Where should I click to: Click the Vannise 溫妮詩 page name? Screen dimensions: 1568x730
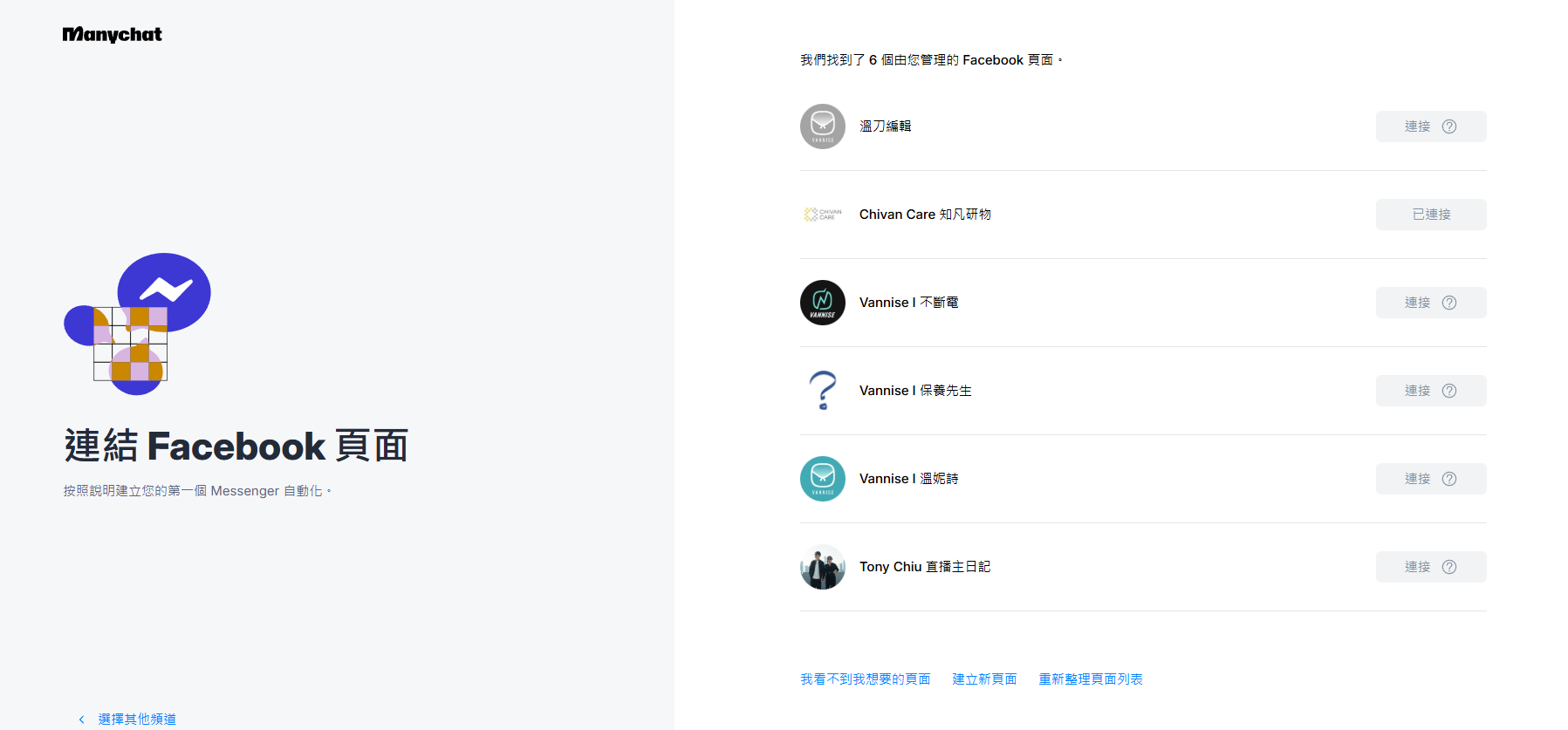[908, 479]
